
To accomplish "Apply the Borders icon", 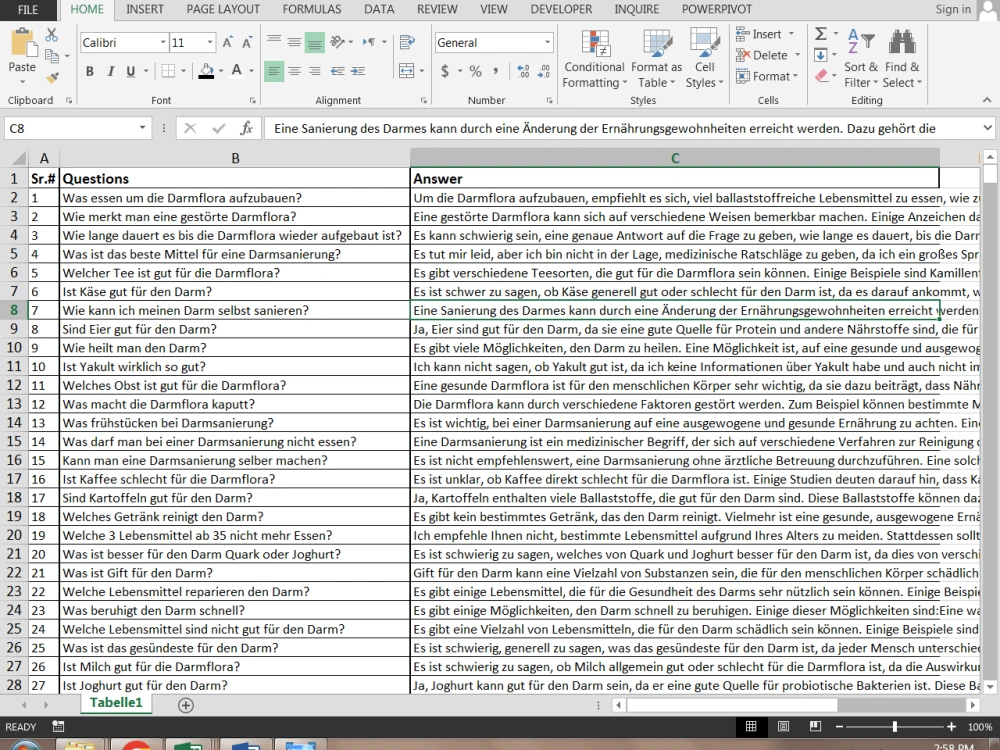I will pyautogui.click(x=168, y=71).
